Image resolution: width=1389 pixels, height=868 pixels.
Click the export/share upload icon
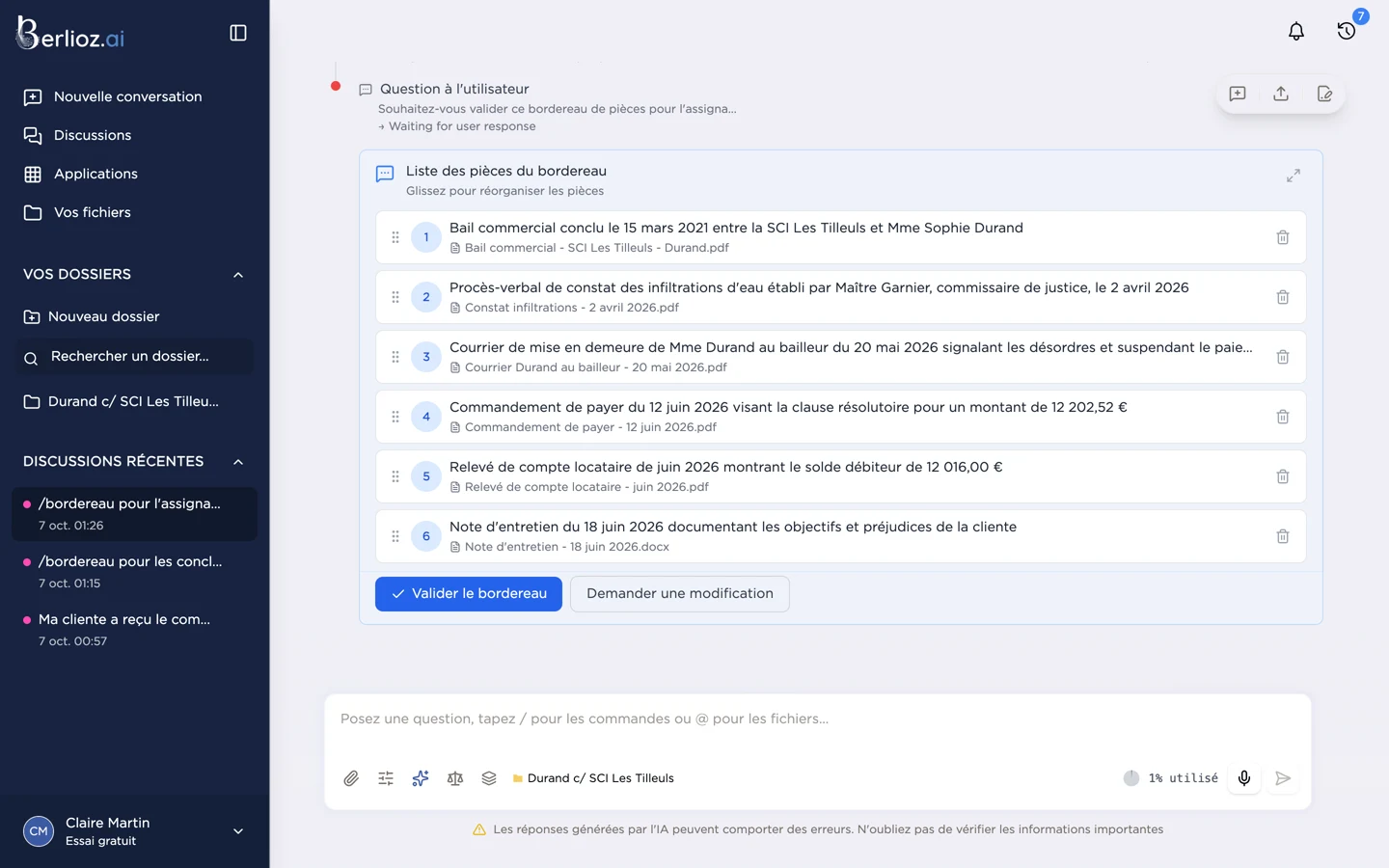[1281, 94]
